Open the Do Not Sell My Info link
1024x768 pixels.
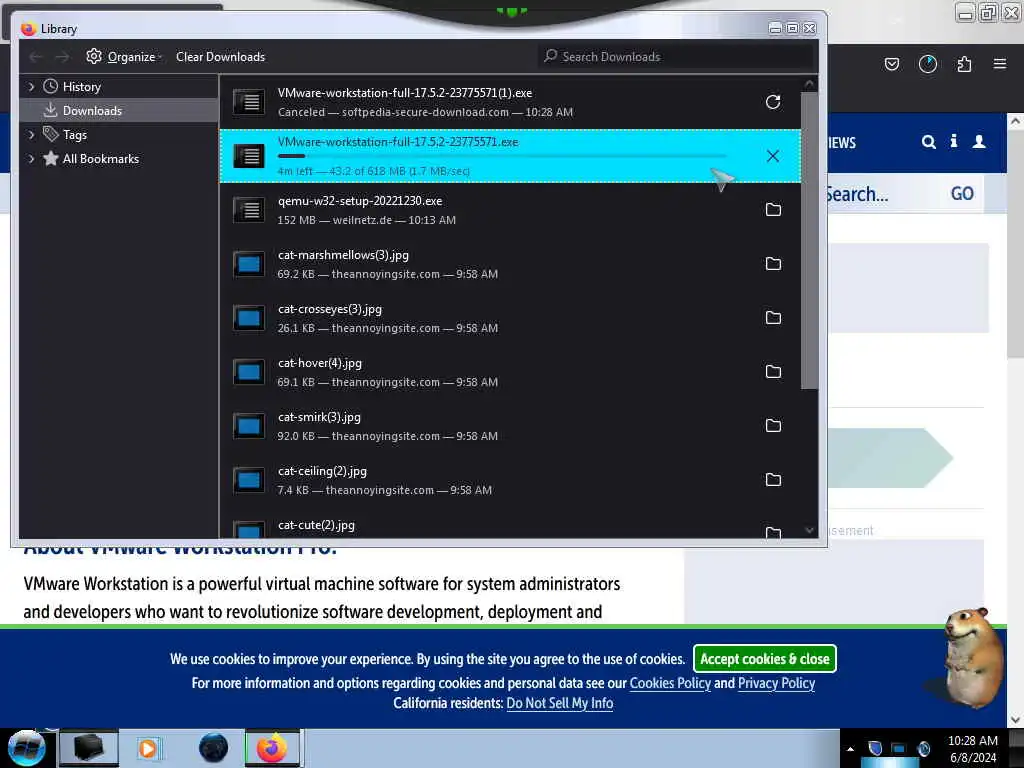click(560, 703)
